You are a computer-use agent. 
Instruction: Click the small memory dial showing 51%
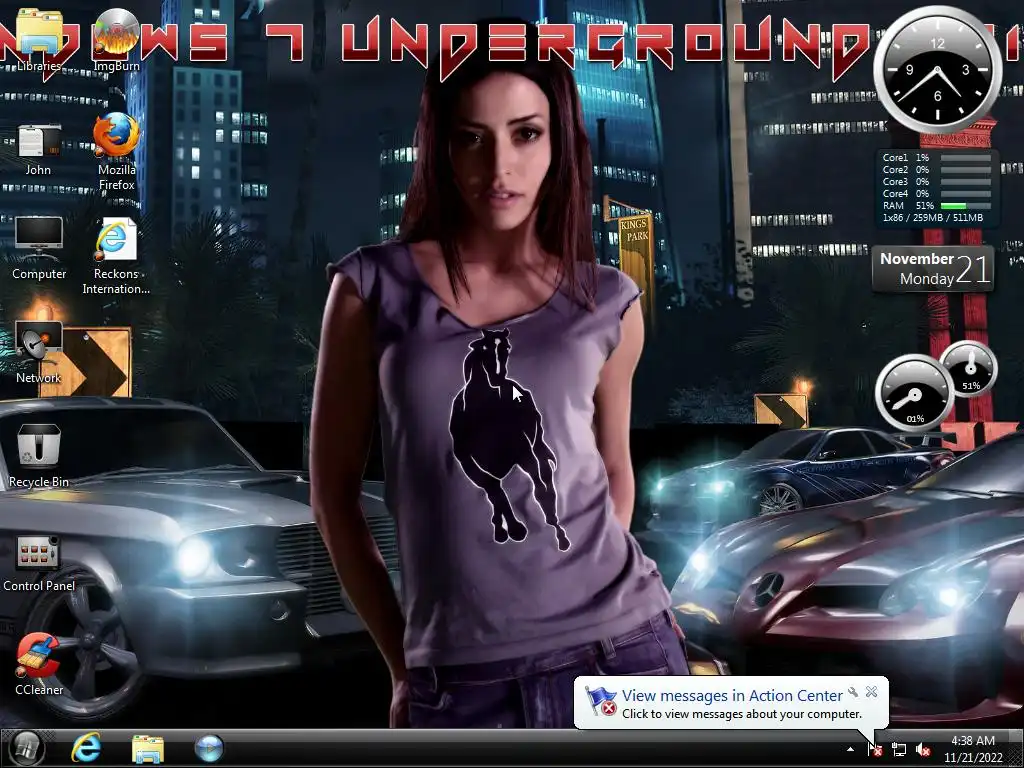pos(969,369)
